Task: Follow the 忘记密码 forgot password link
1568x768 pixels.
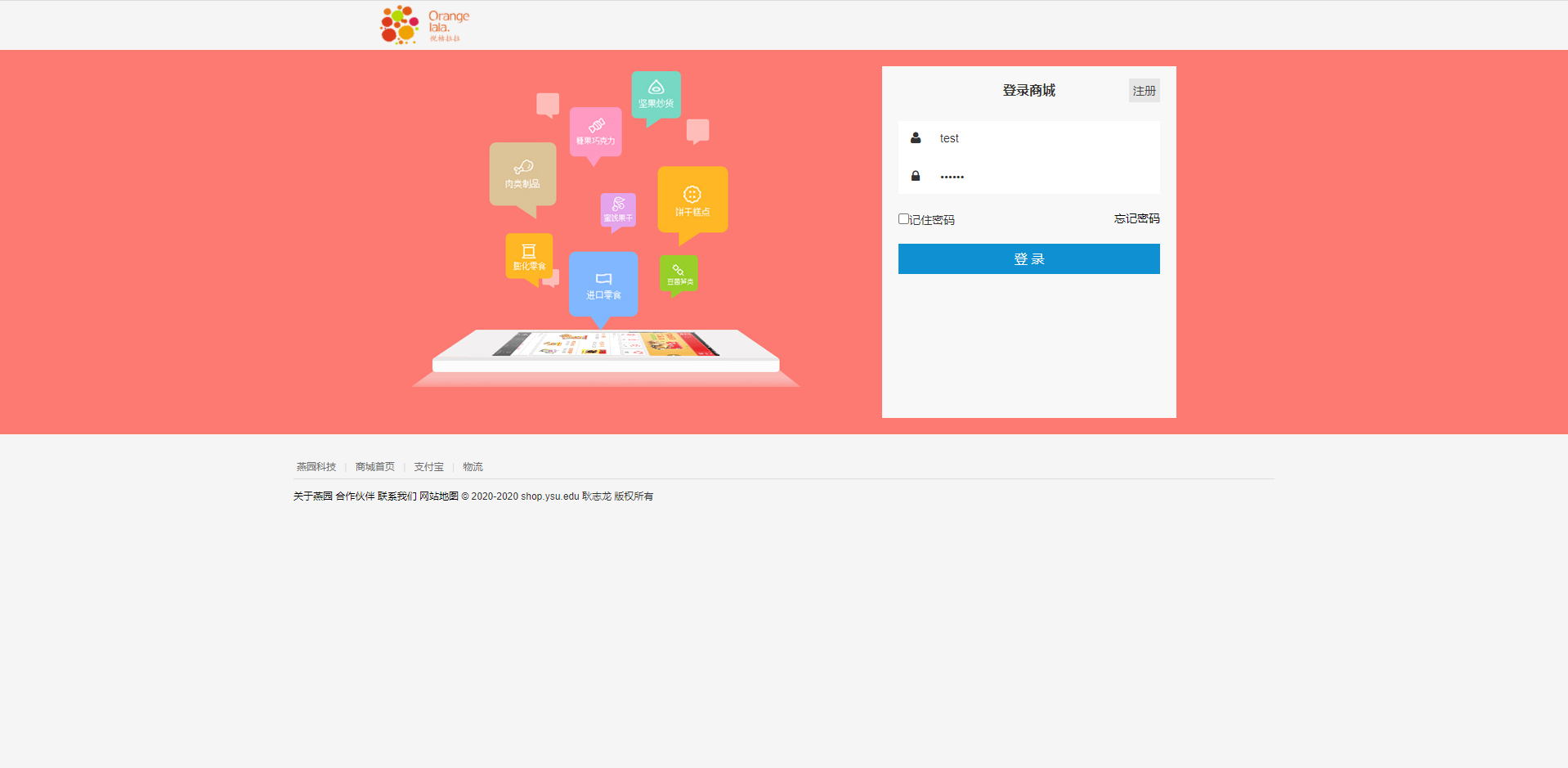Action: point(1136,218)
